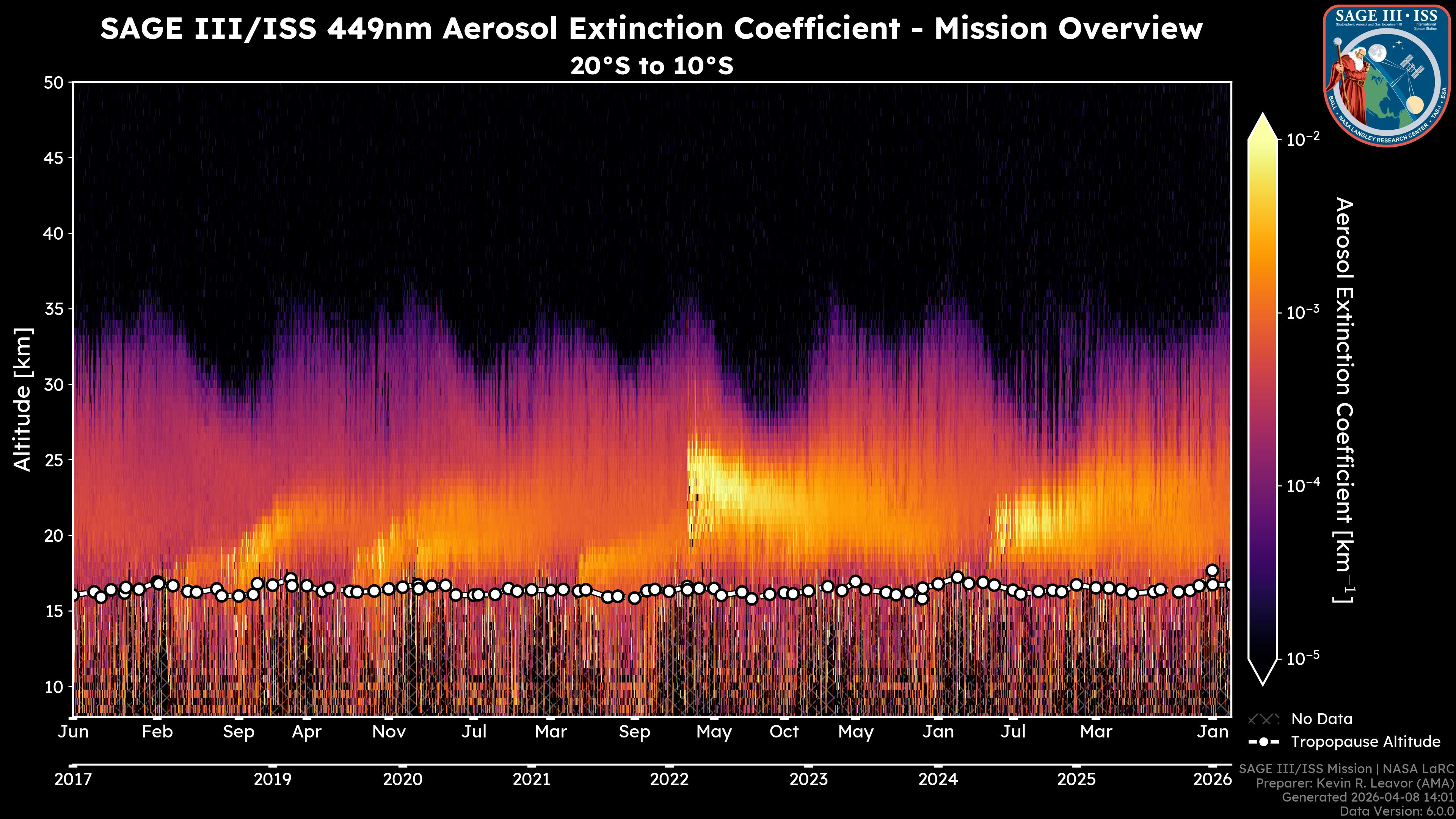1456x819 pixels.
Task: Click the chart title text
Action: click(x=651, y=28)
